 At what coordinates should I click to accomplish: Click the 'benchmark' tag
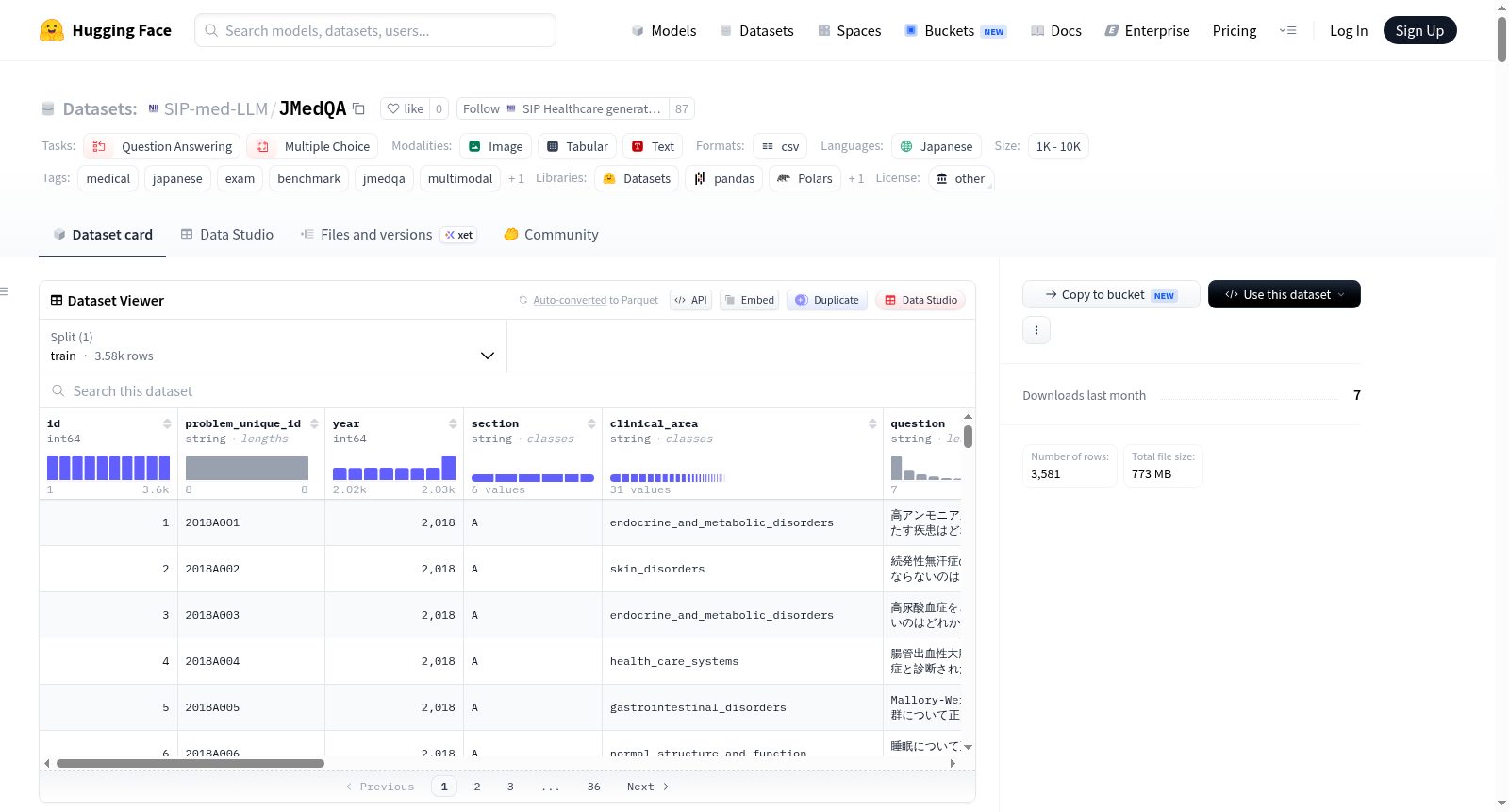(309, 178)
